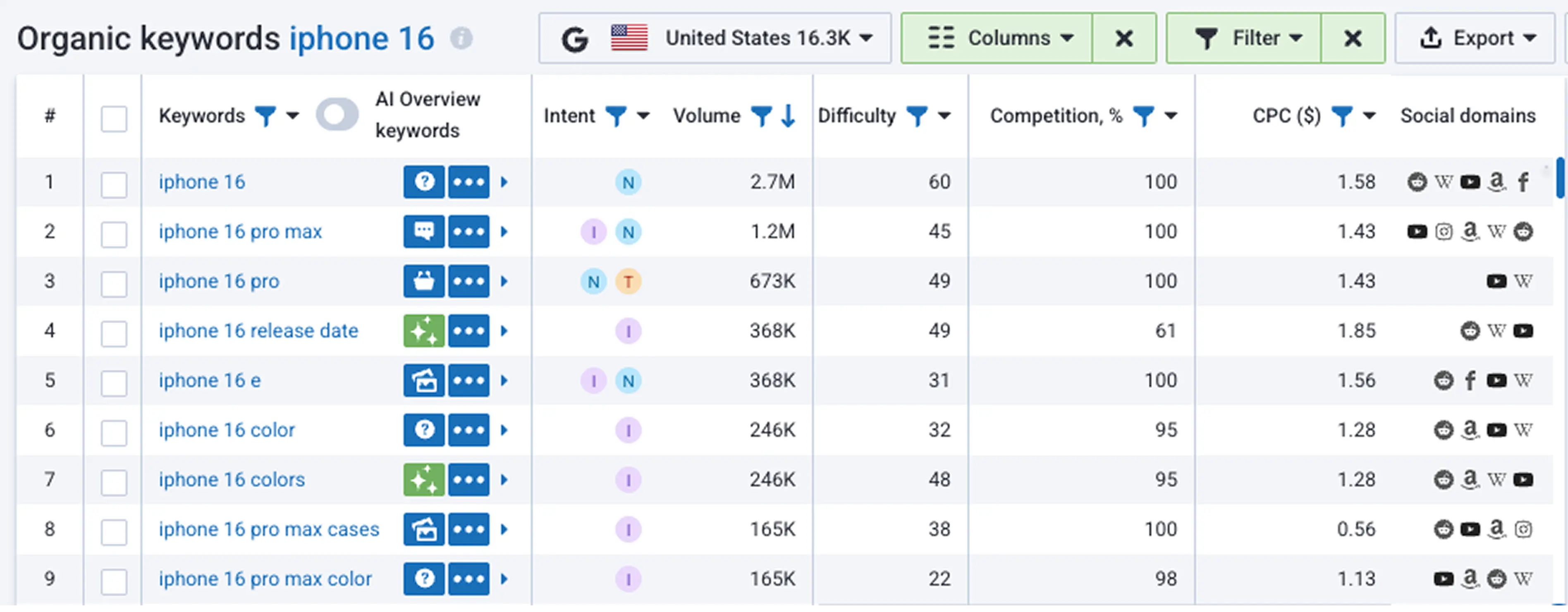Click the descending sort arrow on the Volume column

787,116
